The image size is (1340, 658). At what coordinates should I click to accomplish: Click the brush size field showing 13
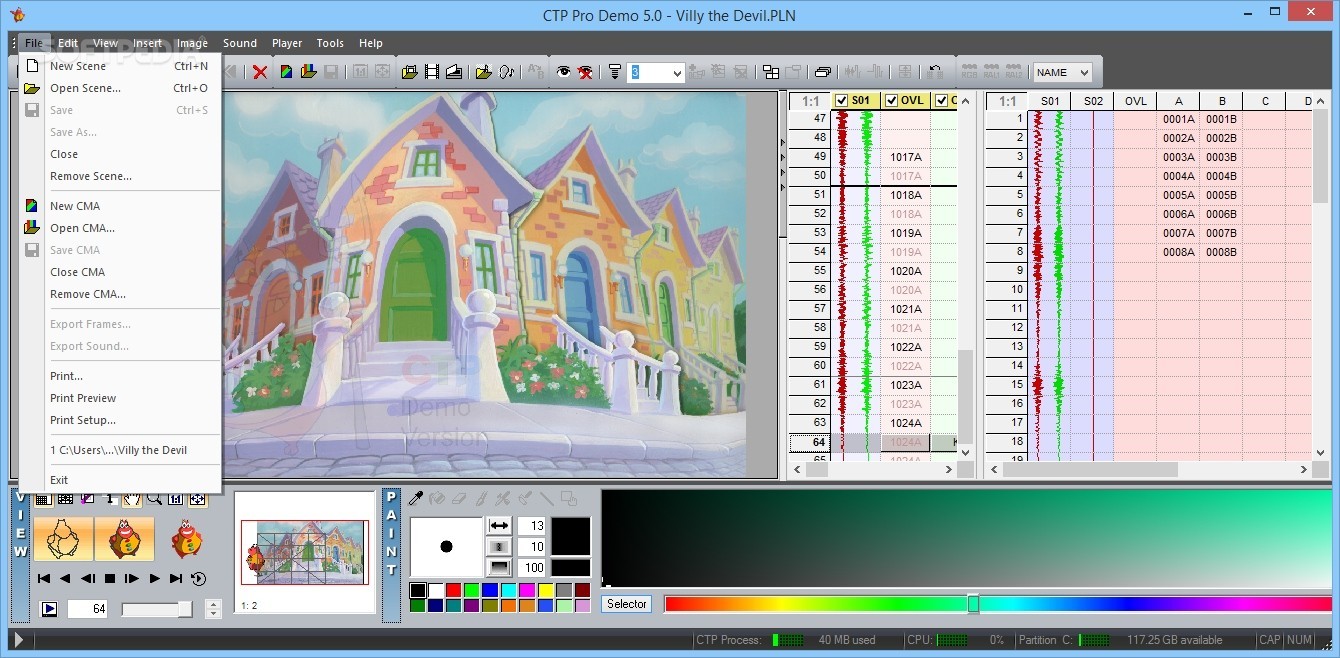click(532, 526)
